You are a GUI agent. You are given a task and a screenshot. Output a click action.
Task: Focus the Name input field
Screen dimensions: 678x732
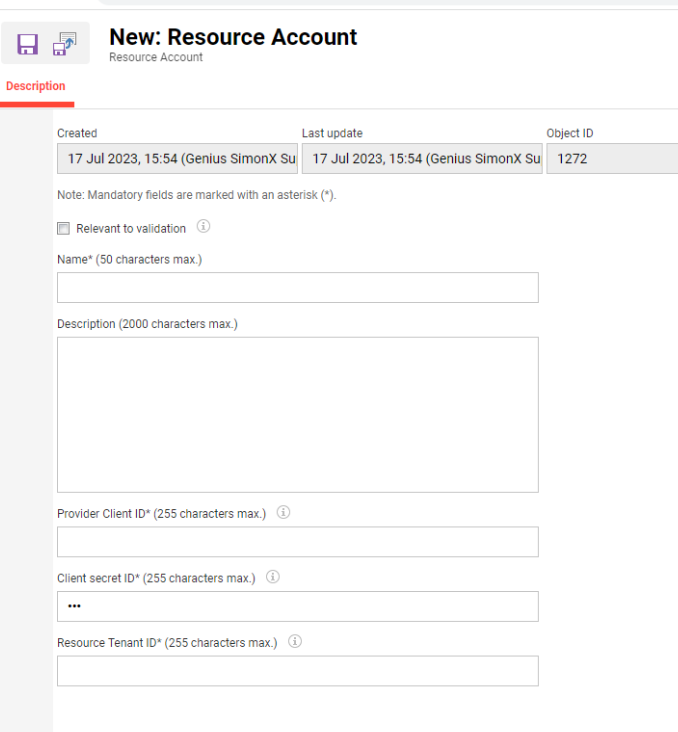(x=297, y=288)
